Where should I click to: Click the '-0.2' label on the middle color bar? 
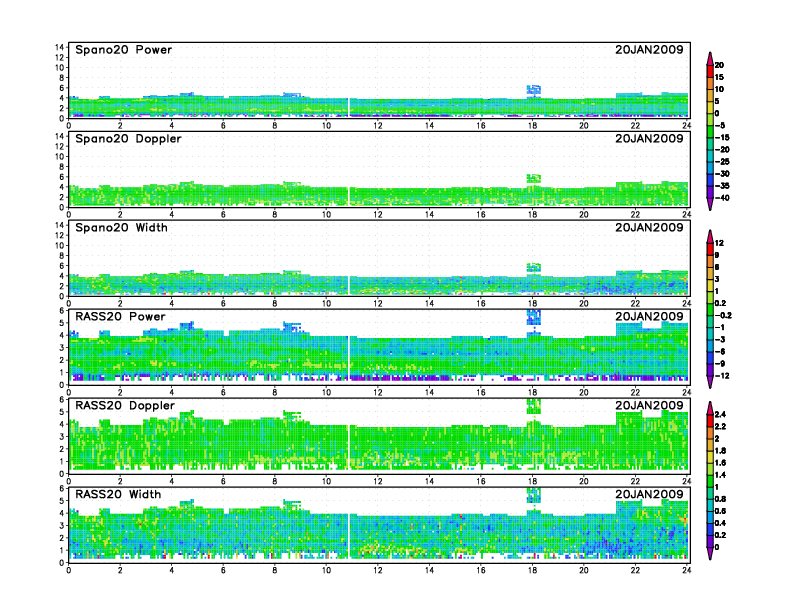(x=723, y=316)
